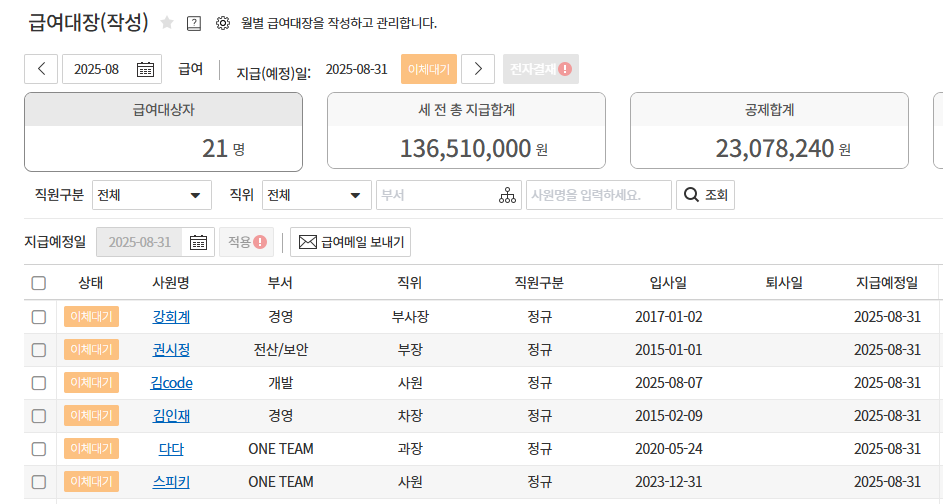Expand the 직위 dropdown
Viewport: 943px width, 504px height.
coord(315,195)
